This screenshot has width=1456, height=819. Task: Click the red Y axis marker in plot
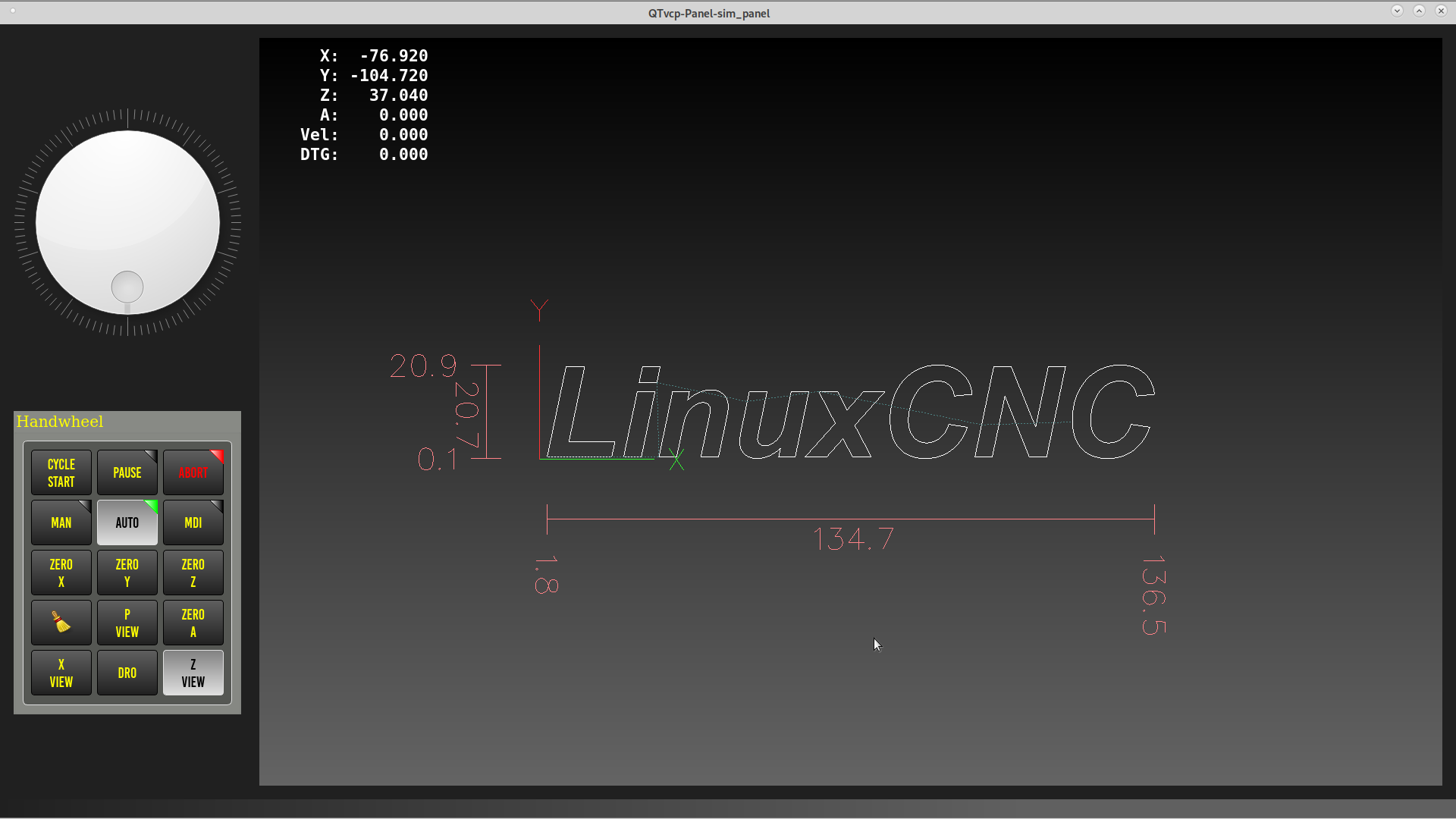point(539,309)
